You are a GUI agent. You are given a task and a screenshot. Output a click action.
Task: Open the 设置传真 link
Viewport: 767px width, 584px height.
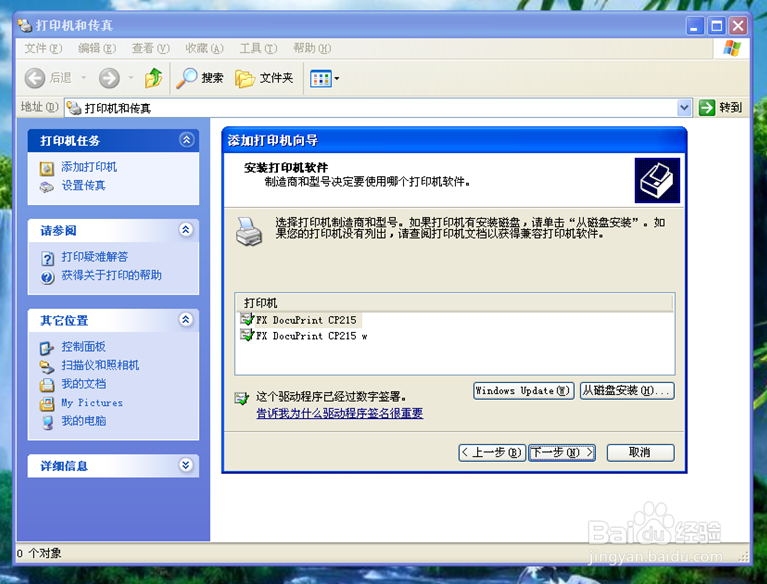click(84, 185)
